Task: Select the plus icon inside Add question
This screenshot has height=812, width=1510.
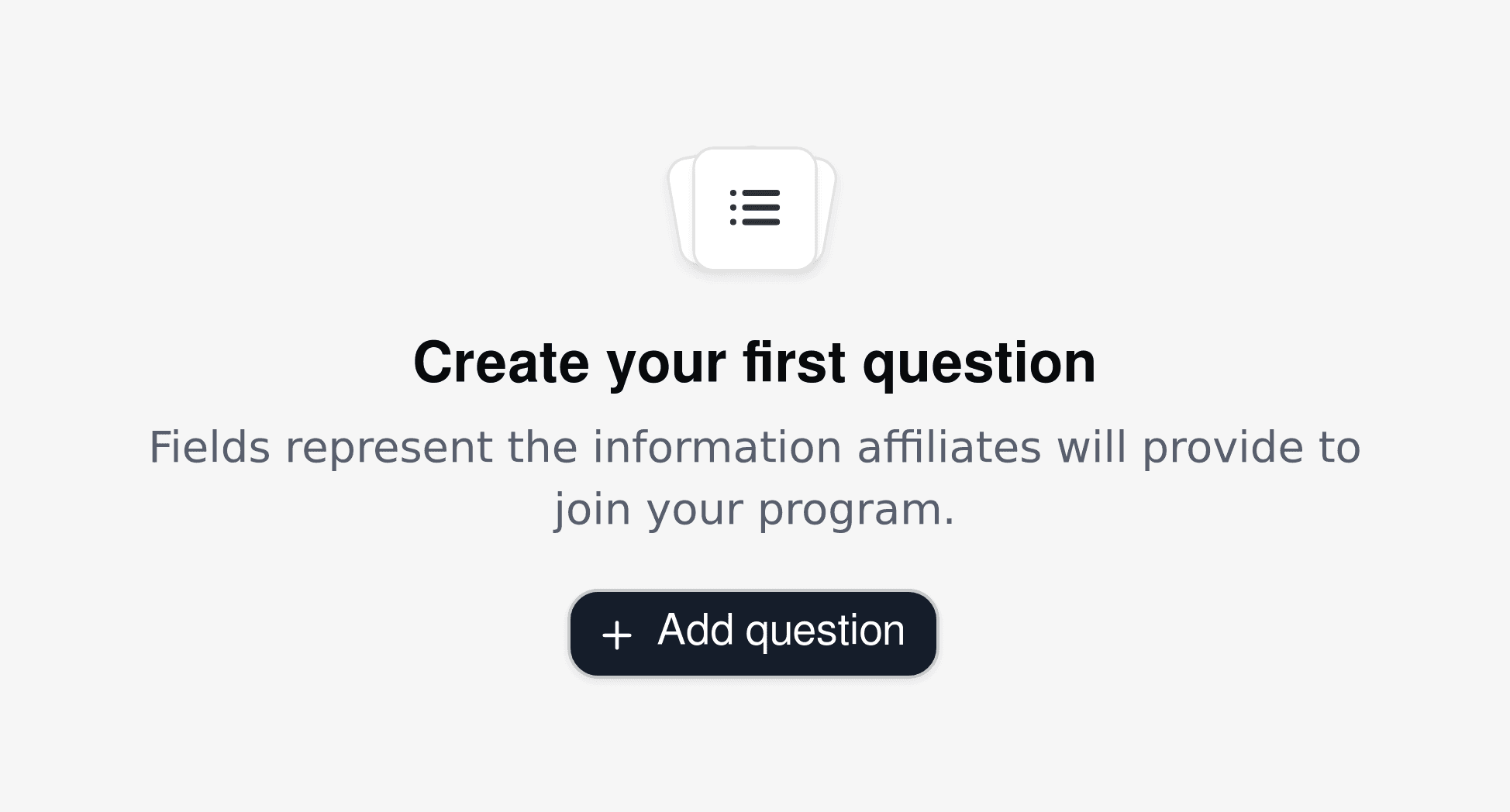Action: [616, 633]
